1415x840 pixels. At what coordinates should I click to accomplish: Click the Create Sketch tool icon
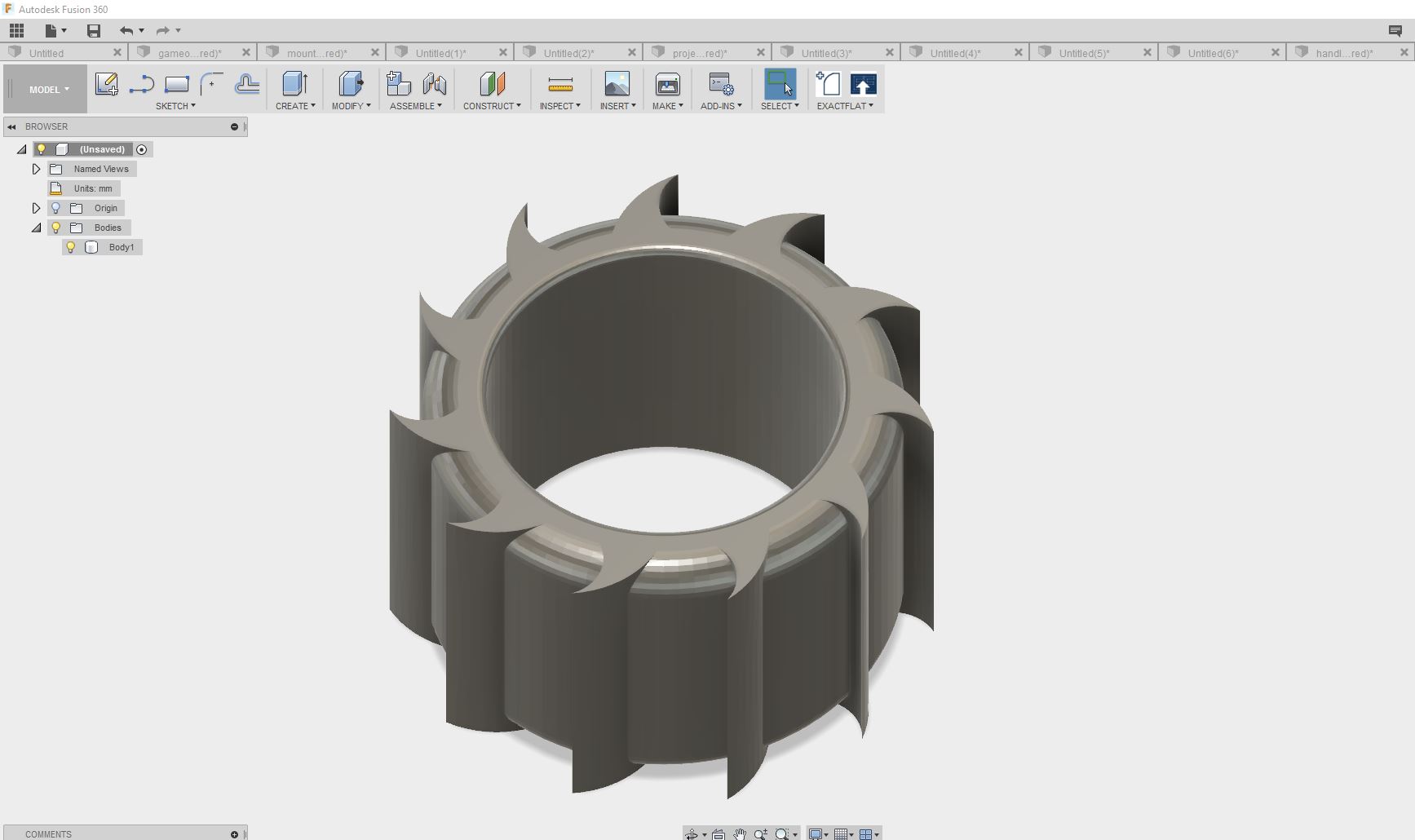pyautogui.click(x=106, y=84)
